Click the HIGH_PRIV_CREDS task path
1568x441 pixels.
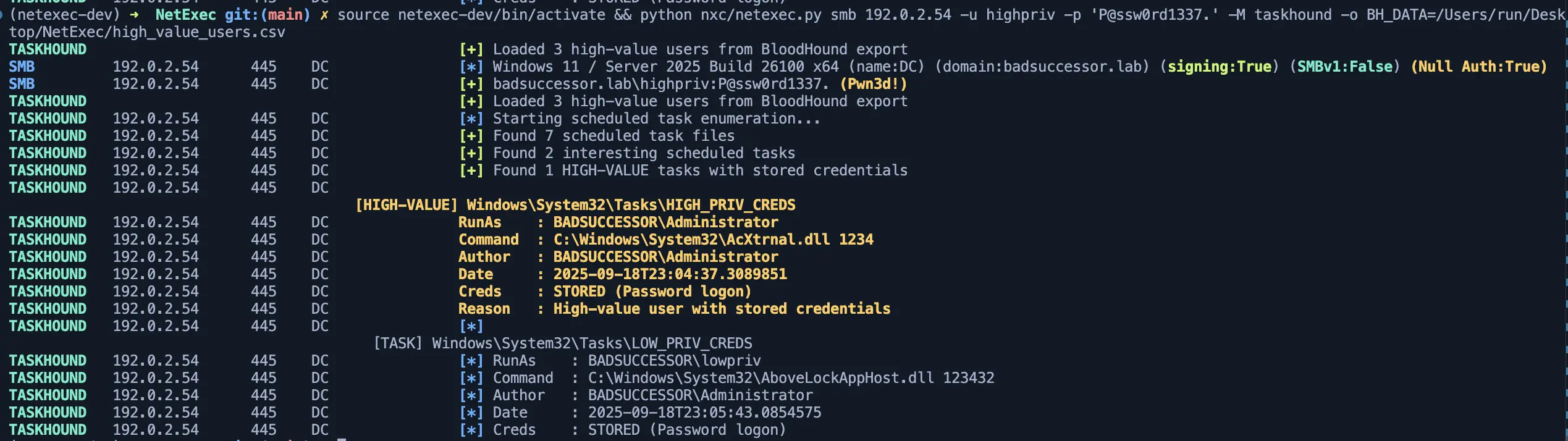pos(631,204)
